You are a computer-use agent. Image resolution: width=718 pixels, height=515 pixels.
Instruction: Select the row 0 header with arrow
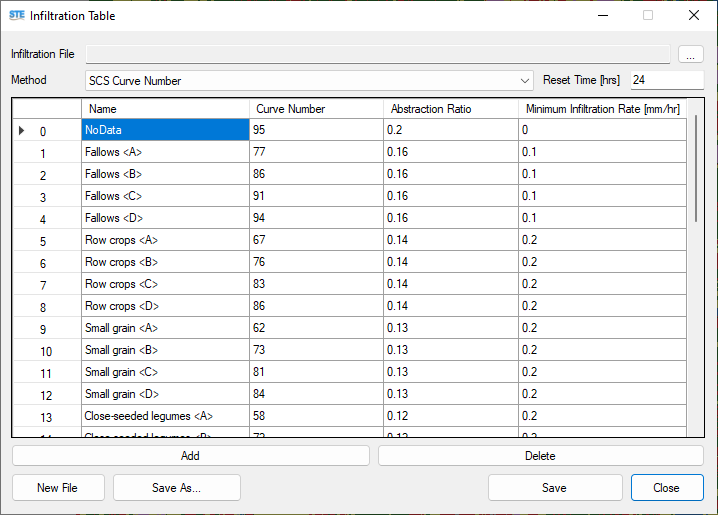pos(47,130)
